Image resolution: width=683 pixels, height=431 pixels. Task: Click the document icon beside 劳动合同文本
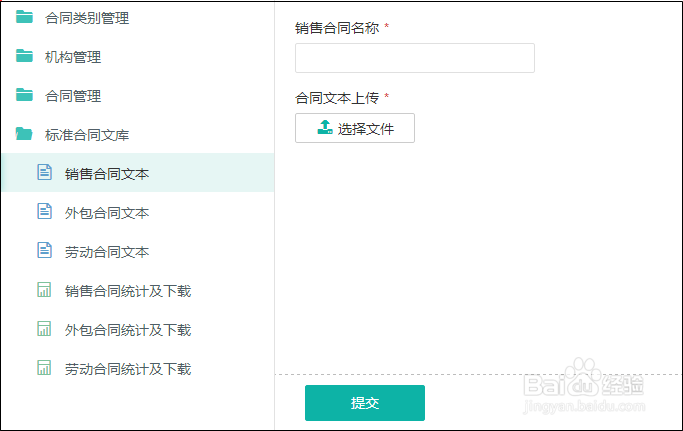(x=44, y=251)
